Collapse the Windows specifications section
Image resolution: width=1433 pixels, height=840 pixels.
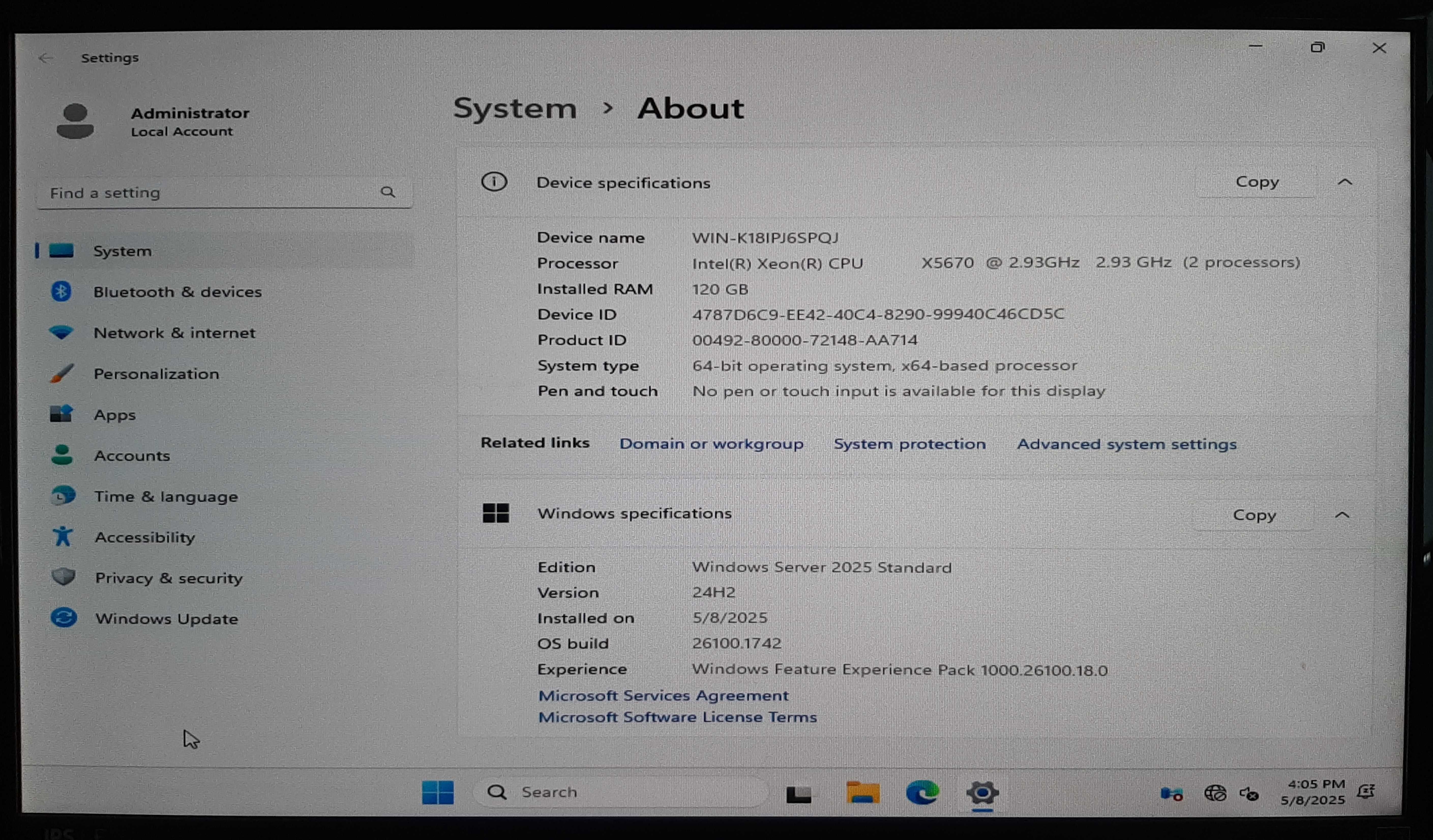pyautogui.click(x=1342, y=515)
